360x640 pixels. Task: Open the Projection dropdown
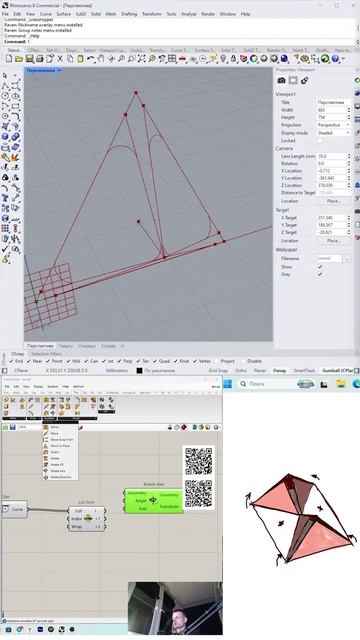[x=333, y=125]
